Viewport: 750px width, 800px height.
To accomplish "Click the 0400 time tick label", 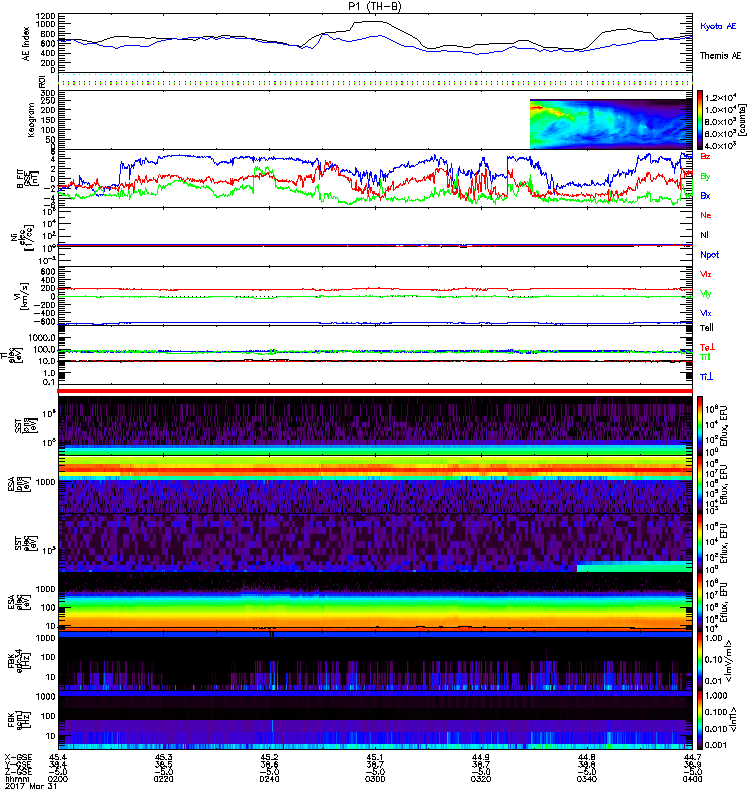I will click(x=692, y=779).
